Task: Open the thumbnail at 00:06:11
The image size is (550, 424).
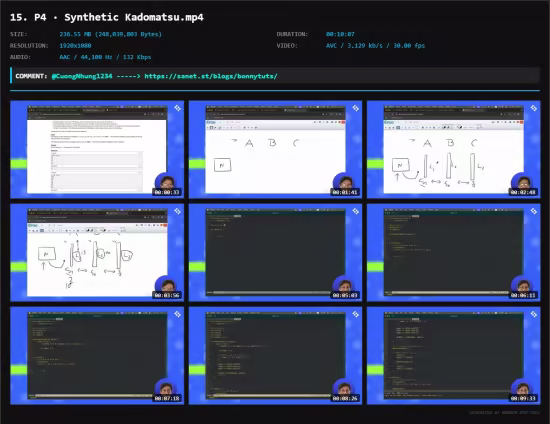Action: [454, 253]
